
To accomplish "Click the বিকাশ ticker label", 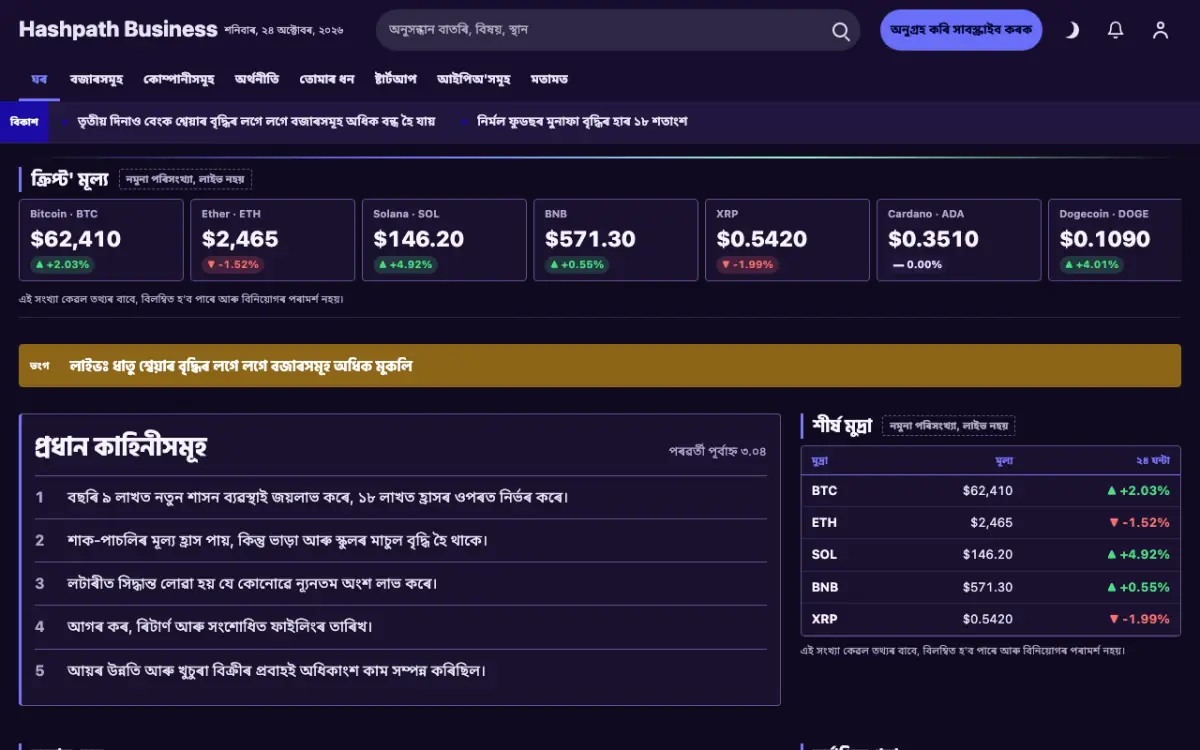I will click(x=24, y=121).
